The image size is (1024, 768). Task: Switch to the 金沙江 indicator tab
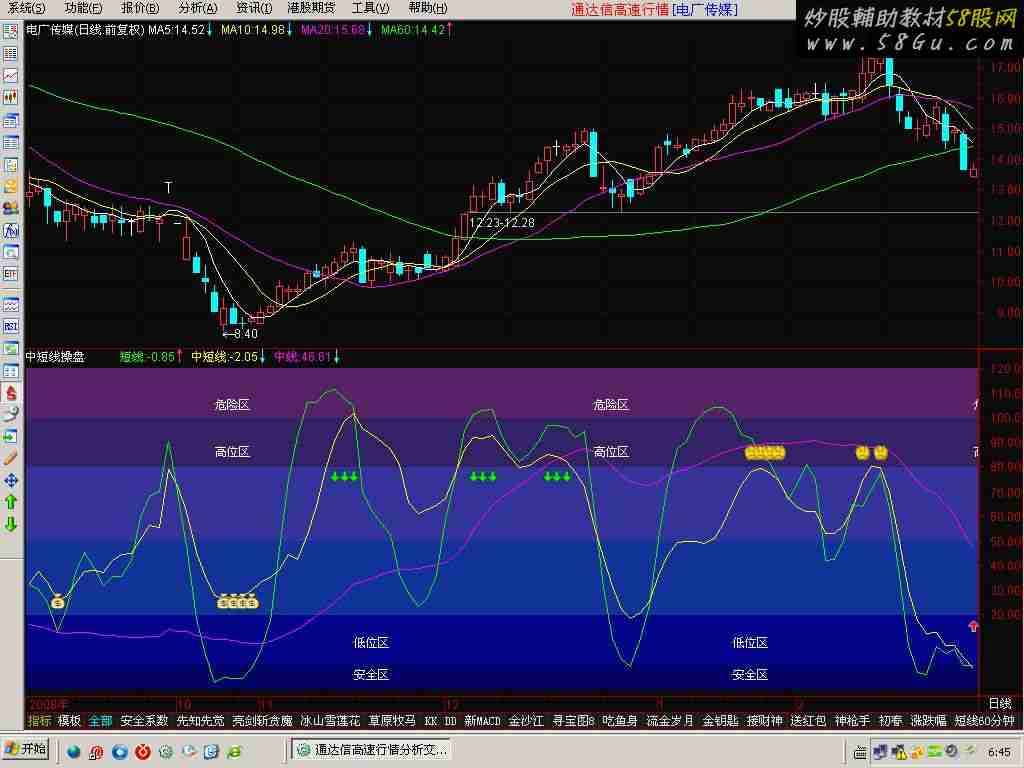pyautogui.click(x=526, y=721)
